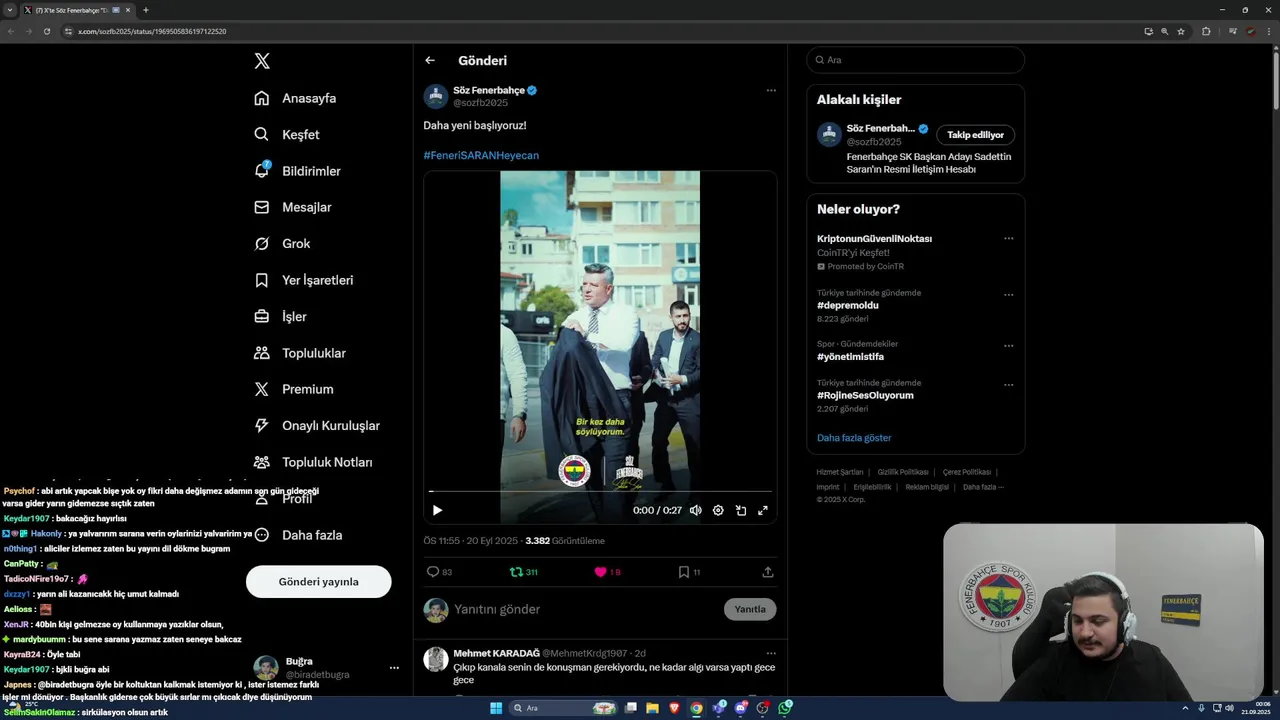Click the Gönderi yayınla button
Image resolution: width=1280 pixels, height=720 pixels.
pos(319,581)
